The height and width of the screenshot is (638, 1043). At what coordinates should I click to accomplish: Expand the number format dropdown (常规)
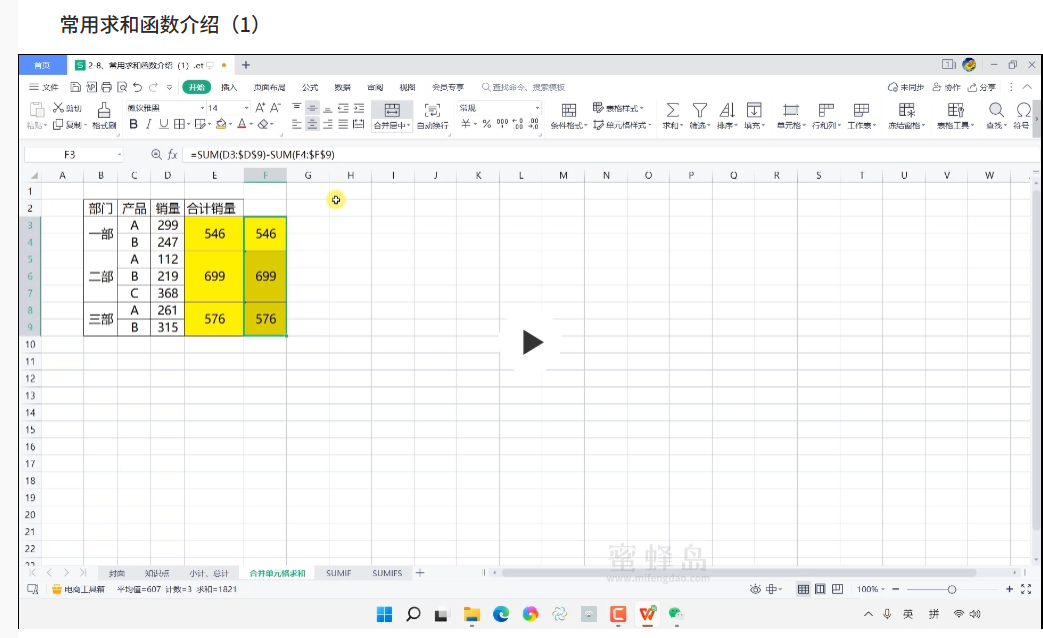coord(537,108)
